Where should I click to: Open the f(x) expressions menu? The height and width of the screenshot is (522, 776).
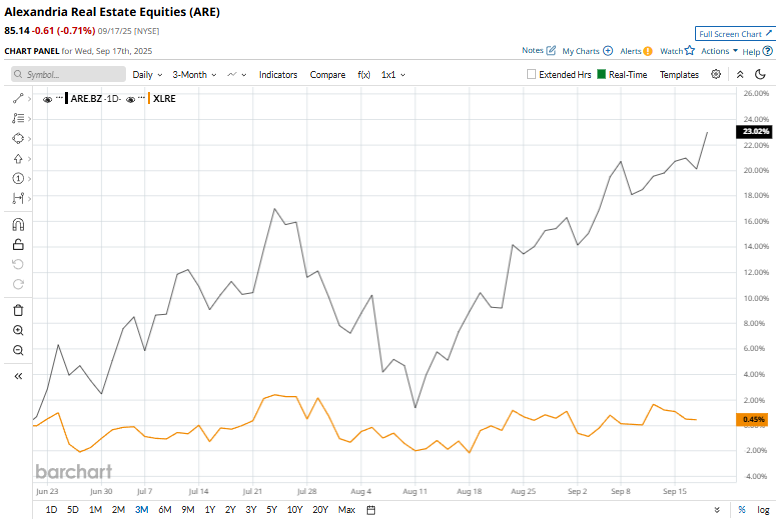click(x=364, y=75)
